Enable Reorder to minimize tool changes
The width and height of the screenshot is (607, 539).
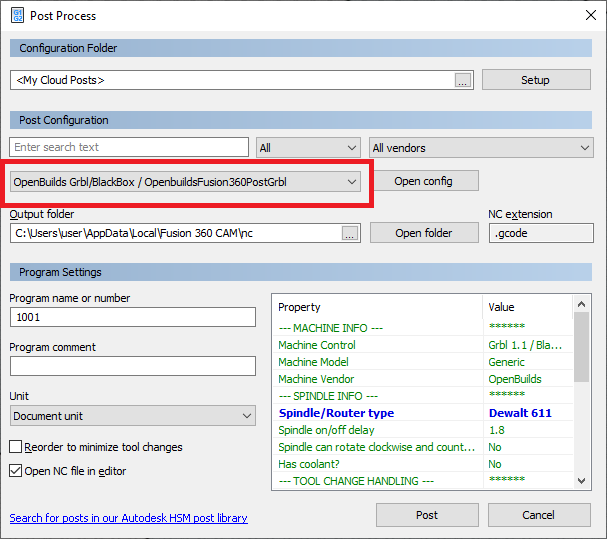(x=16, y=447)
